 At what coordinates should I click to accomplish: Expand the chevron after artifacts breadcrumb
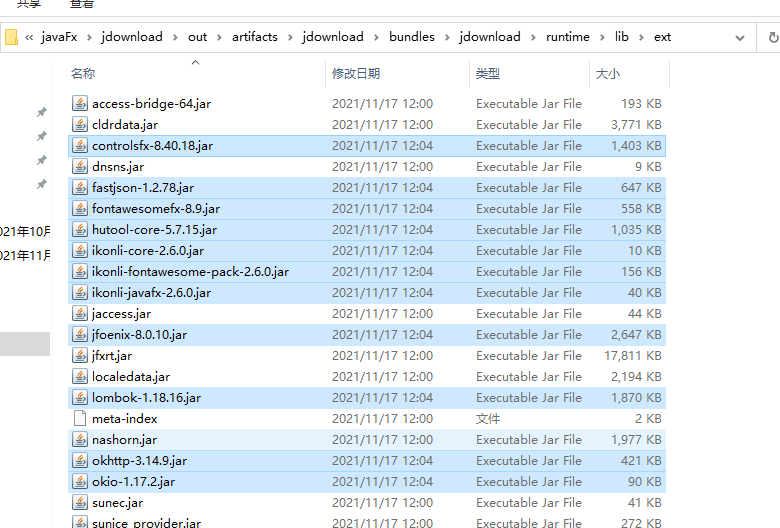click(290, 37)
